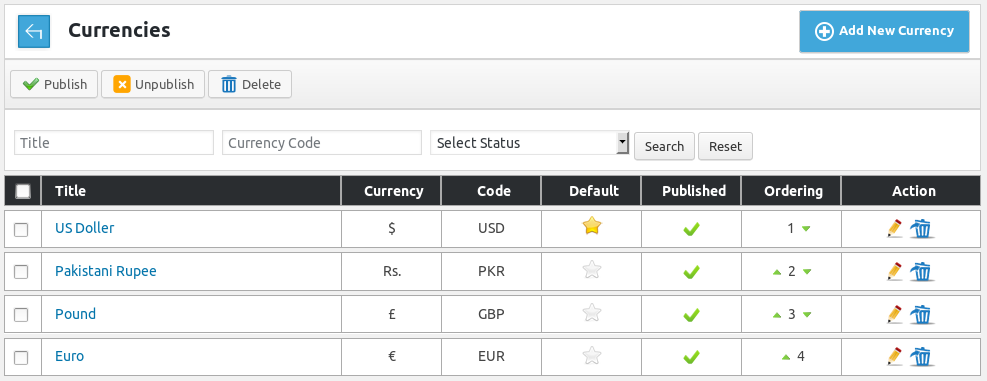
Task: Select the Euro row checkbox
Action: (x=21, y=358)
